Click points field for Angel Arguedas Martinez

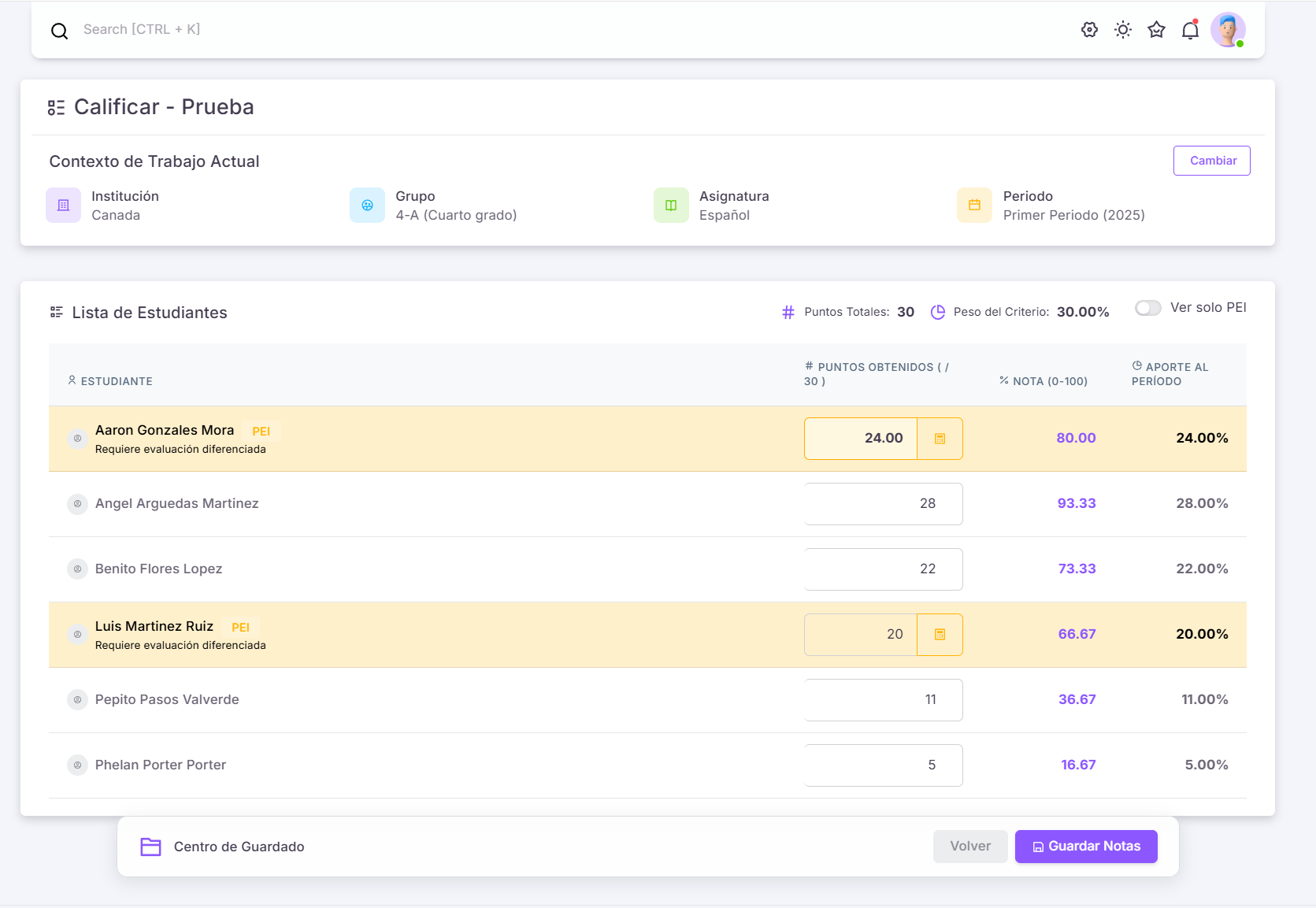(883, 504)
